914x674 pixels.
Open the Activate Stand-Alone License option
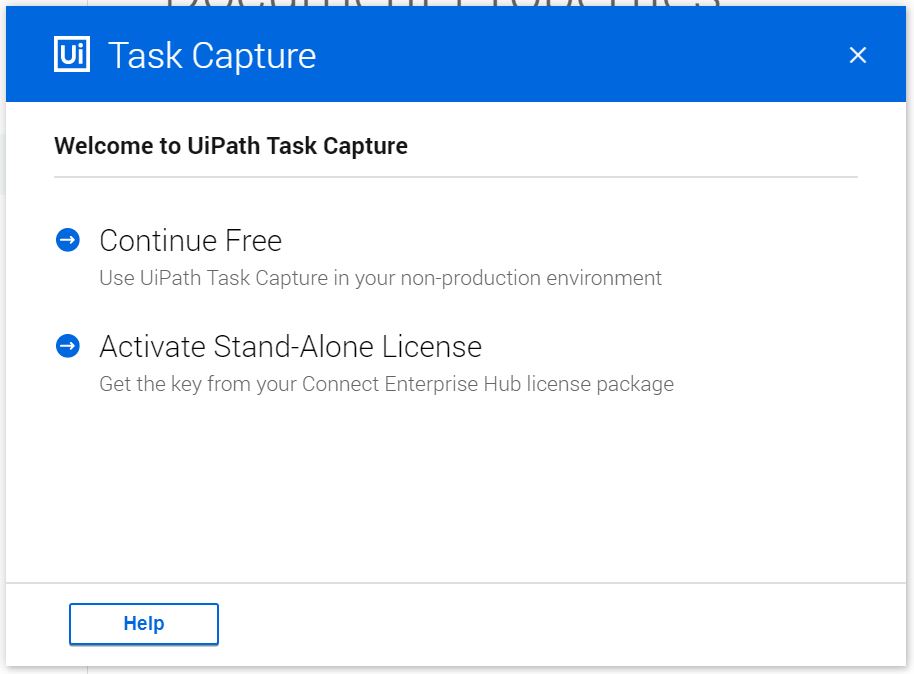290,346
